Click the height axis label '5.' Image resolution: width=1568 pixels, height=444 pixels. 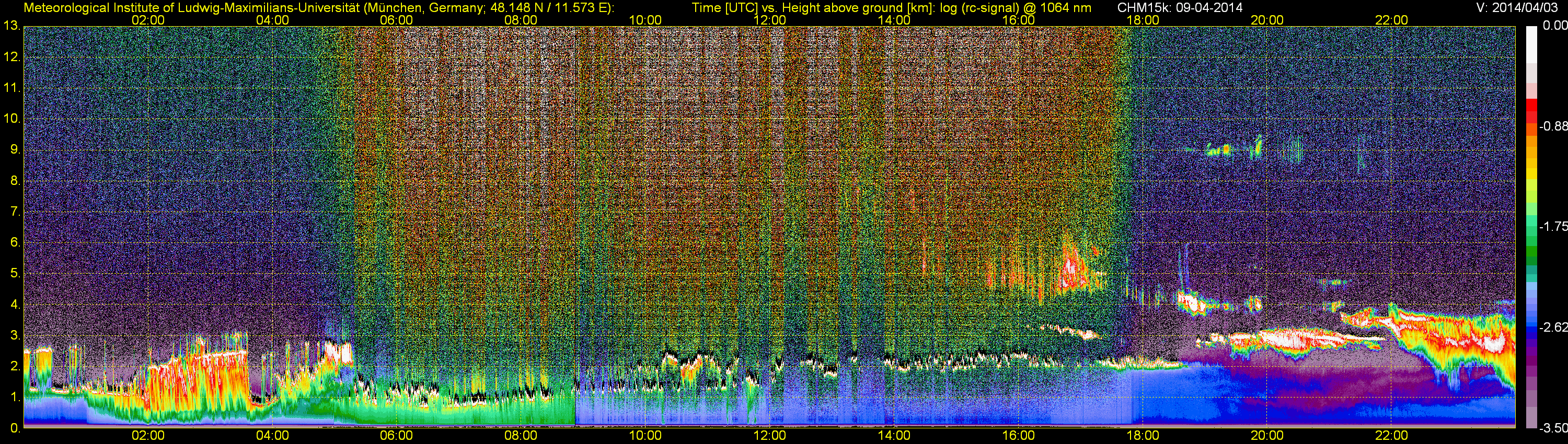tap(15, 274)
